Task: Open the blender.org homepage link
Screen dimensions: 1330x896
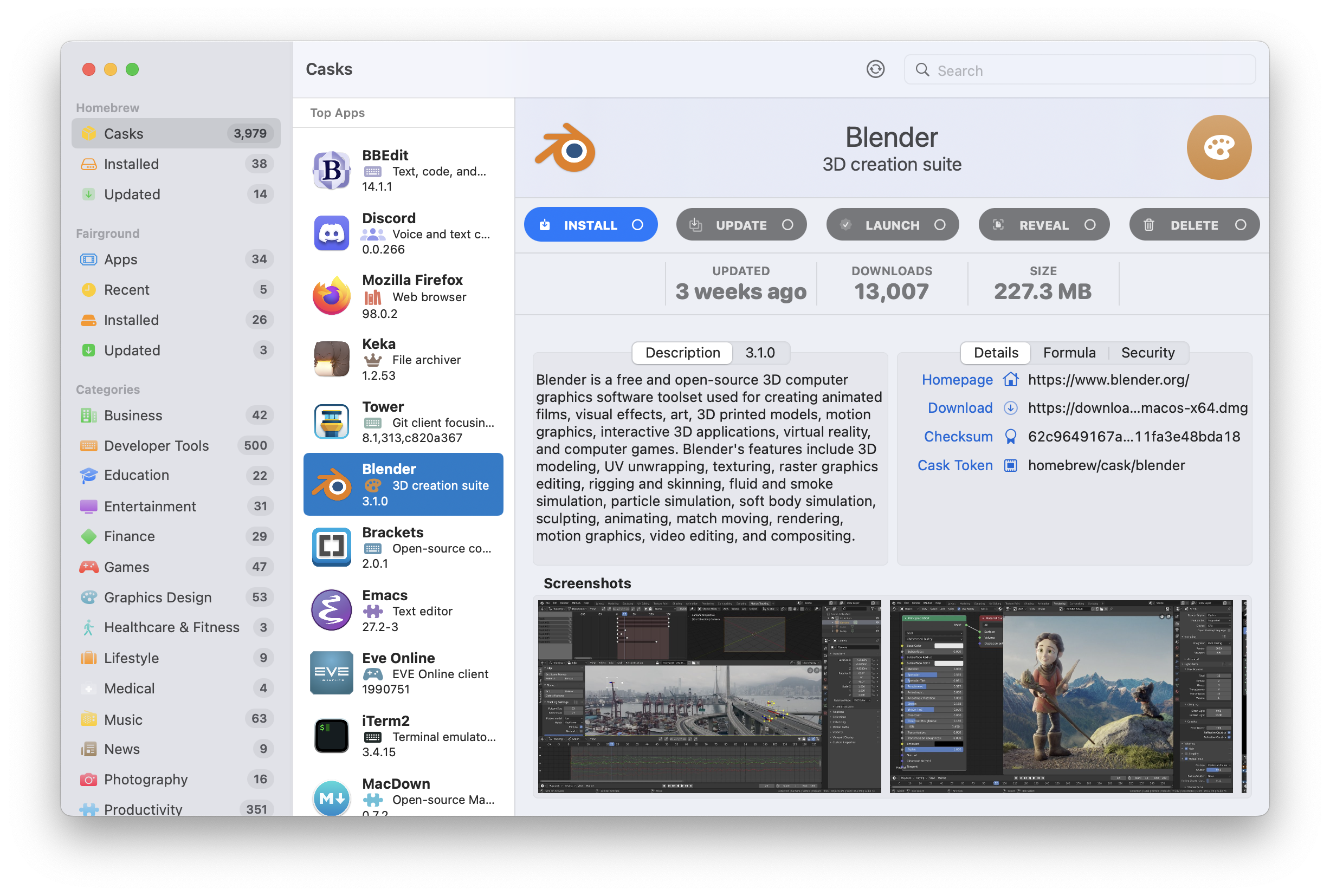Action: (1108, 379)
